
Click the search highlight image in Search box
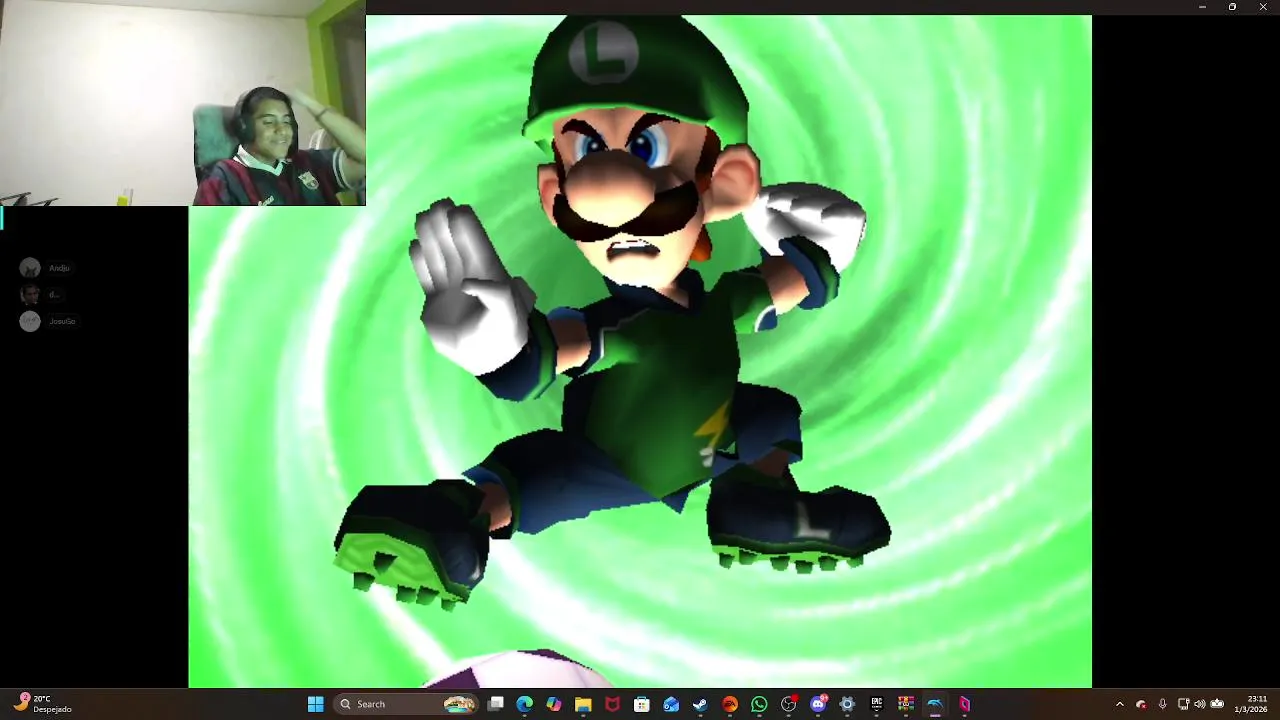point(460,704)
